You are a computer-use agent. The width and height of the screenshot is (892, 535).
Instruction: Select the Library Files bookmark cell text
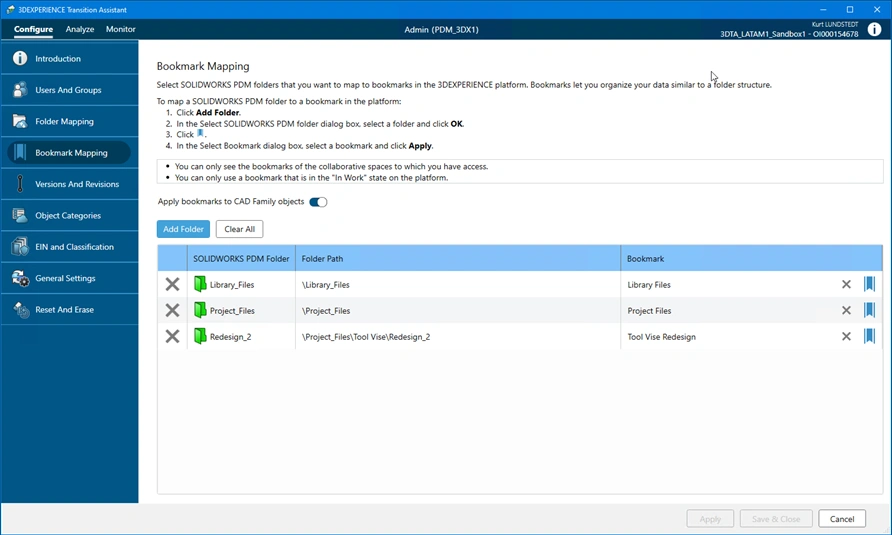tap(649, 285)
